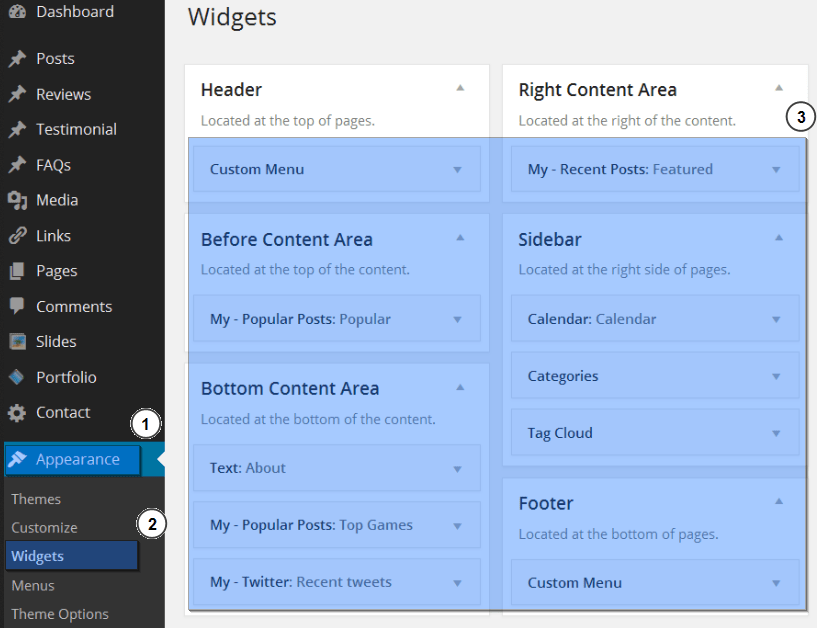Click the Posts pushpin icon
This screenshot has height=628, width=817.
tap(17, 59)
